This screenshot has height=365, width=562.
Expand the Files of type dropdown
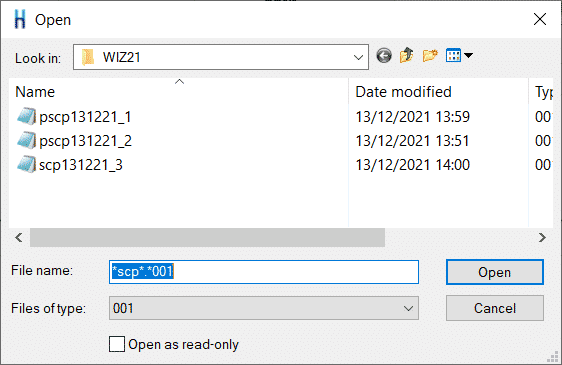[x=408, y=308]
